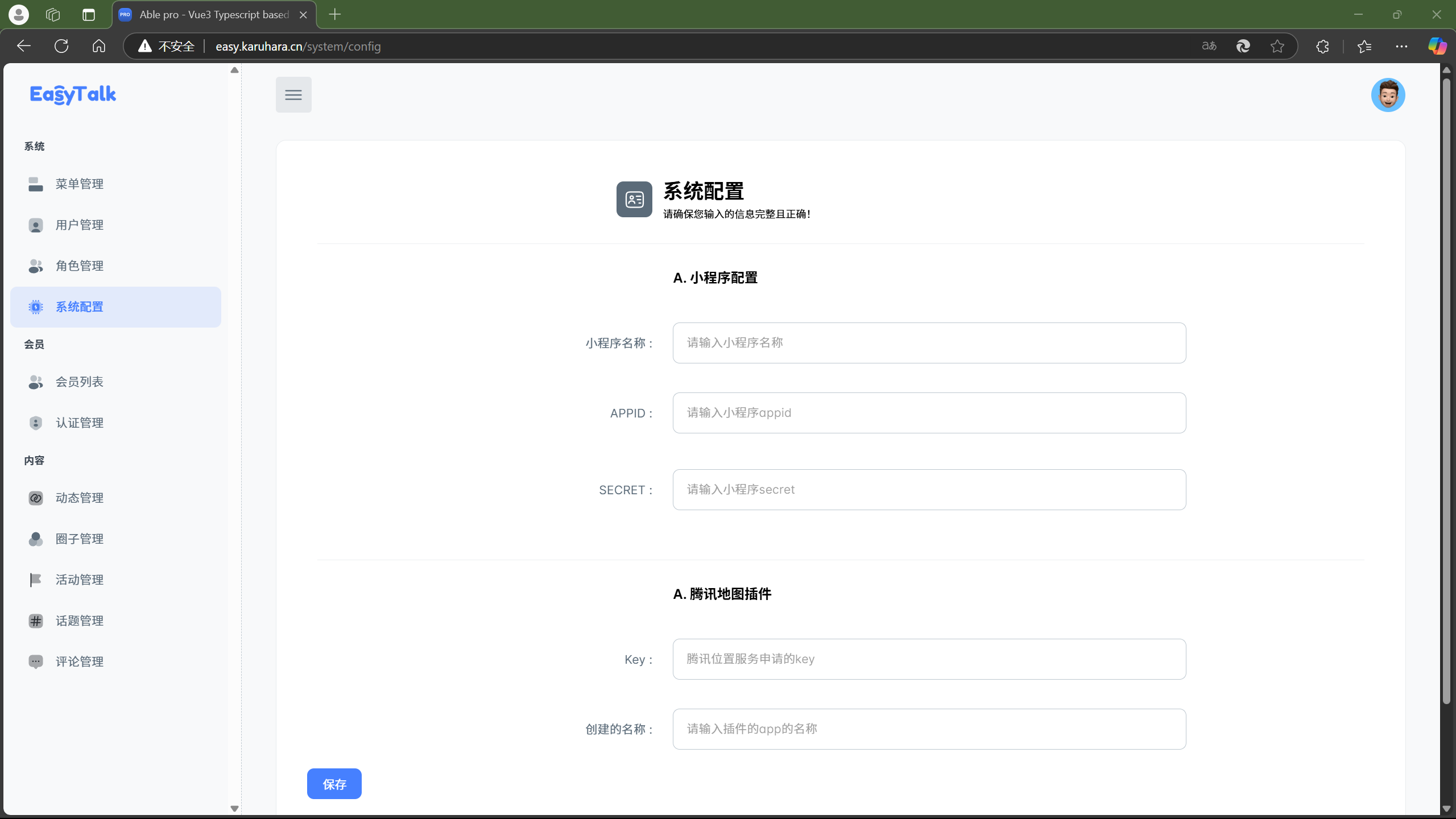
Task: Go to 评论管理 page
Action: [80, 661]
